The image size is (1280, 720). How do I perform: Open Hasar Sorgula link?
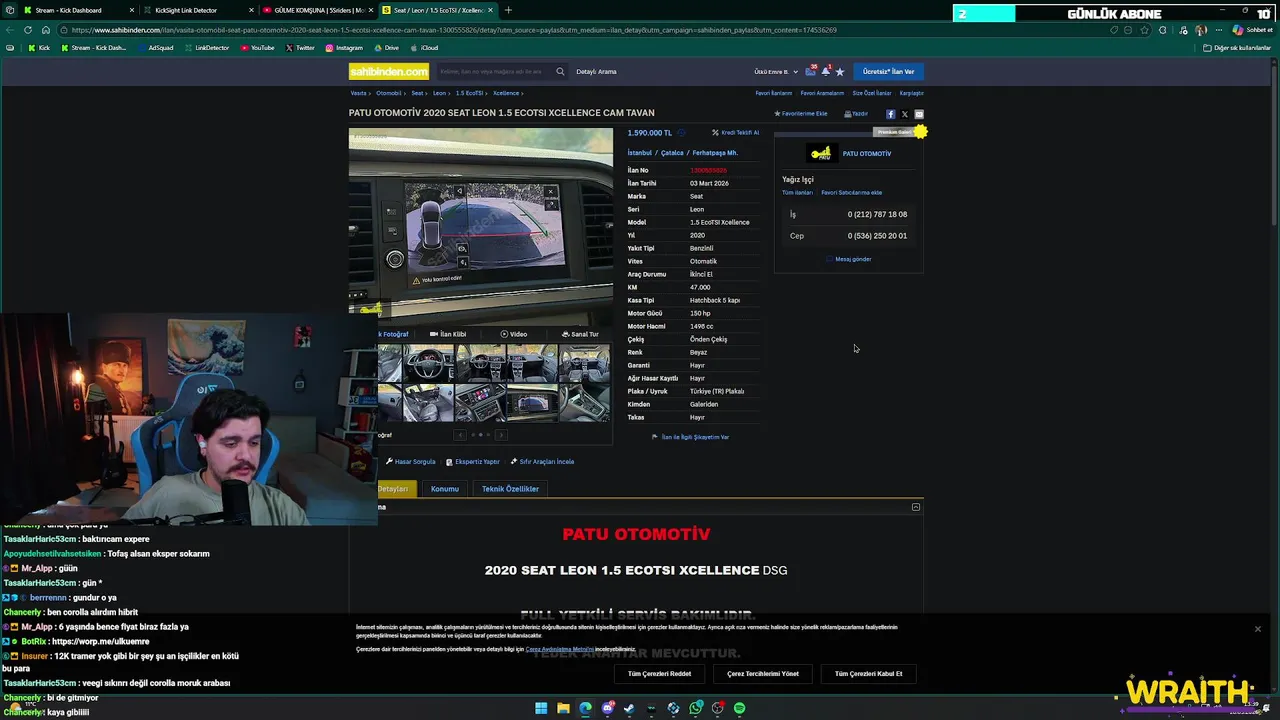point(411,462)
